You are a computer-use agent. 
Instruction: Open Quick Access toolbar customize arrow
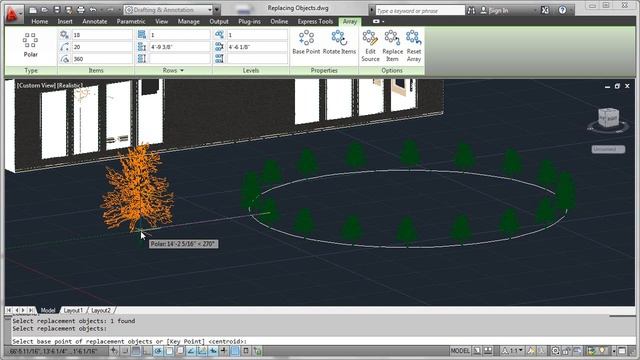pos(217,10)
